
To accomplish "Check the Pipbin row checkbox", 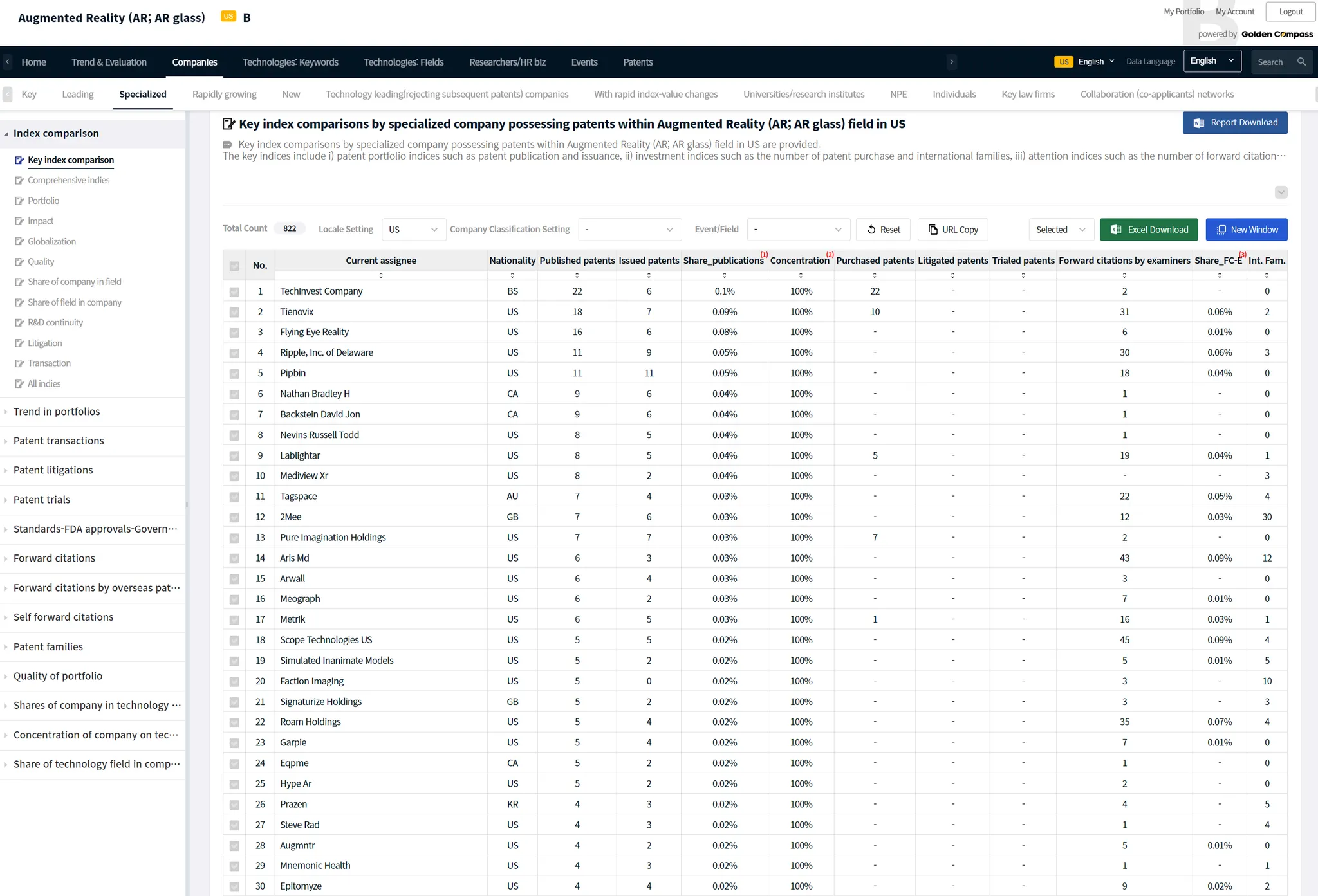I will [234, 373].
